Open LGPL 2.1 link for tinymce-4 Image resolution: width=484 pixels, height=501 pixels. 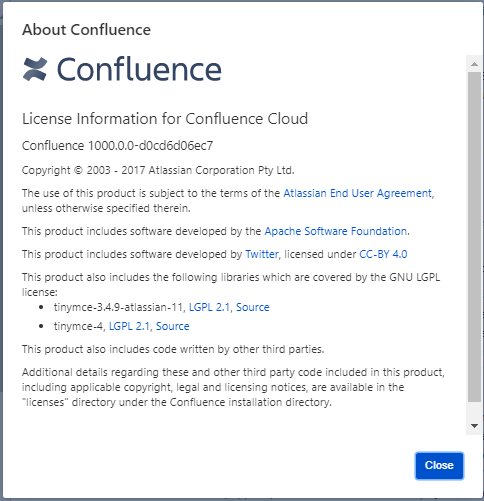click(129, 326)
